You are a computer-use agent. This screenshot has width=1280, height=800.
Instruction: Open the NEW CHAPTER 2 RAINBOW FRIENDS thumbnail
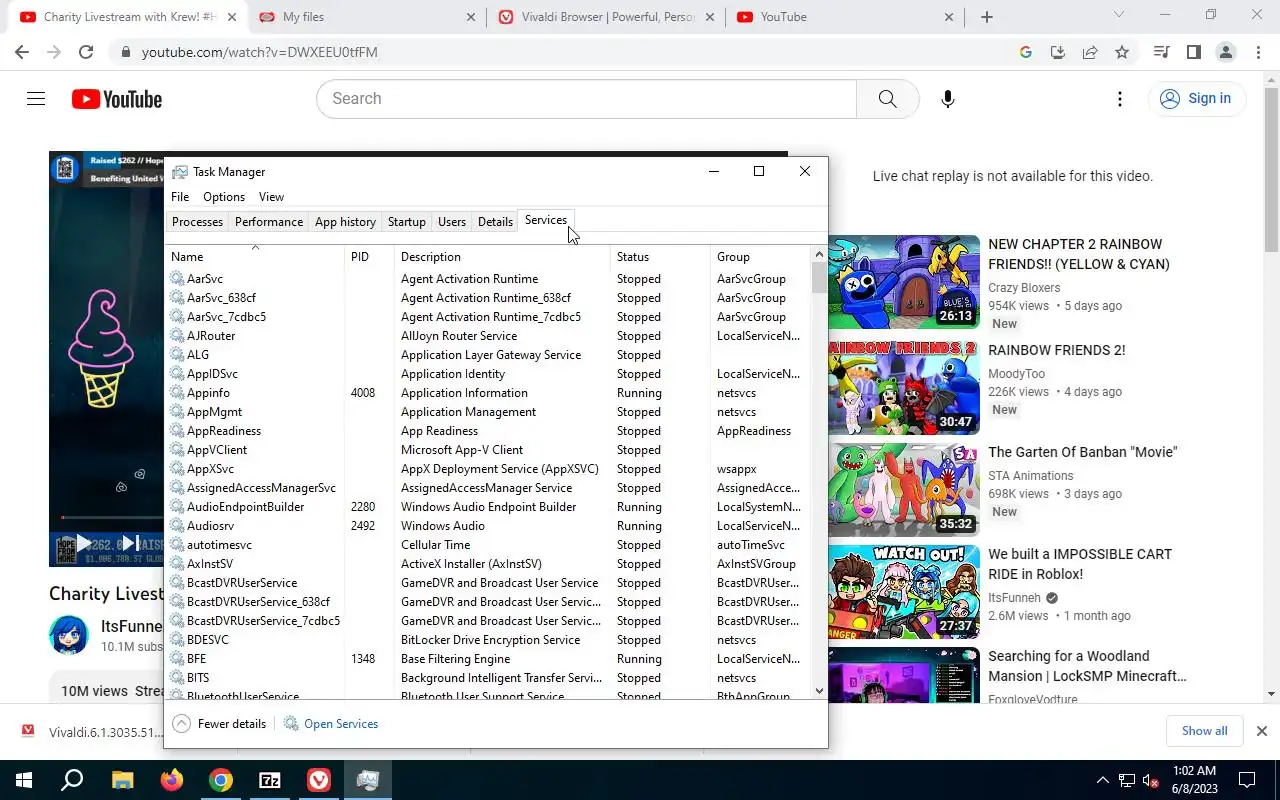pos(903,282)
